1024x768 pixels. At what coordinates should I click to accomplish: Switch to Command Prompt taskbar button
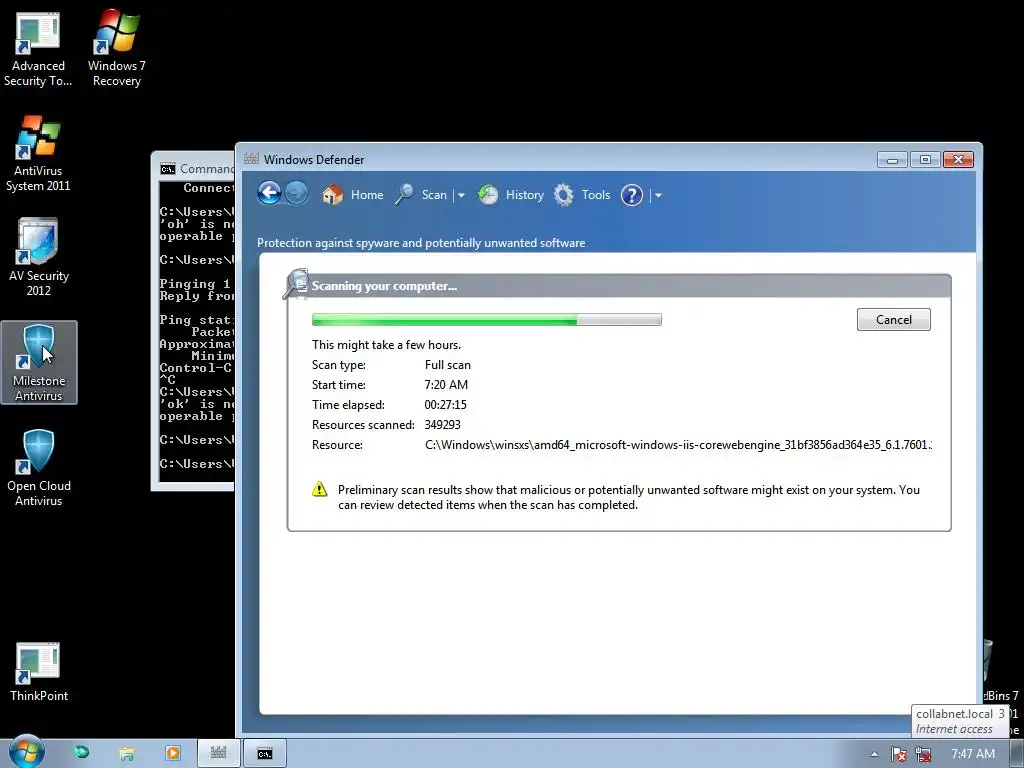(x=264, y=753)
